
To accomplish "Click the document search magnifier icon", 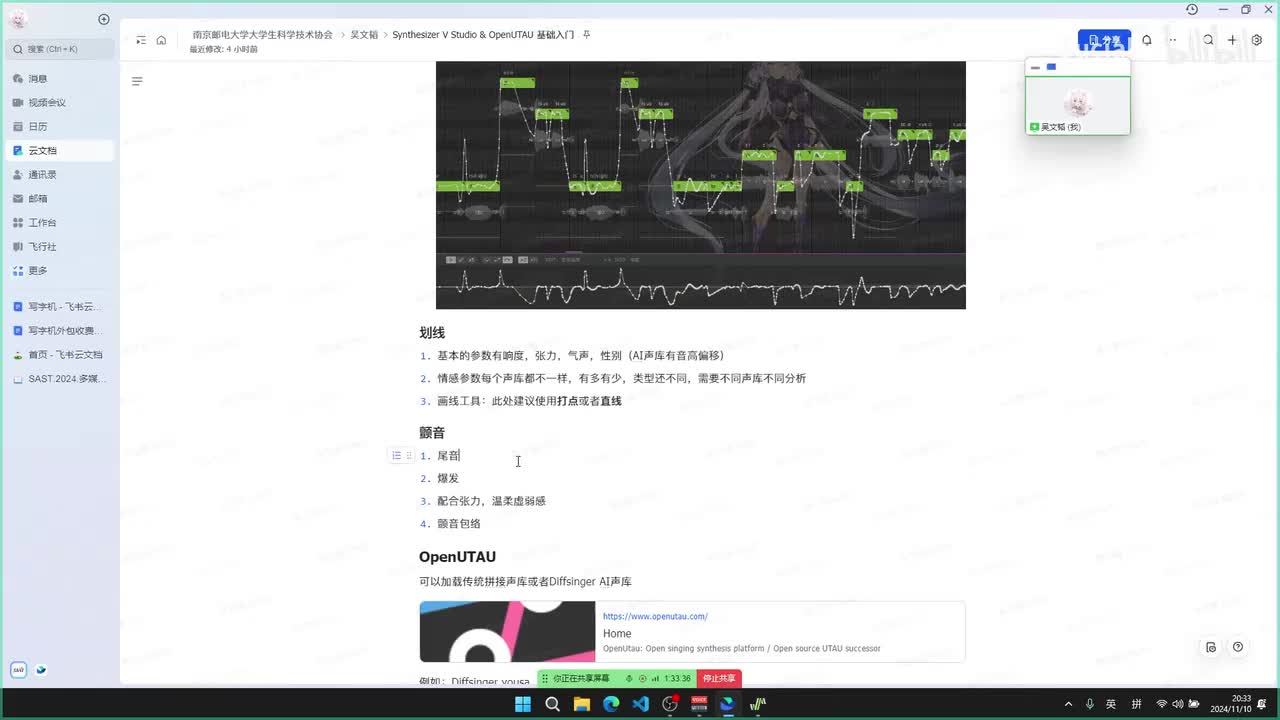I will pyautogui.click(x=1208, y=40).
